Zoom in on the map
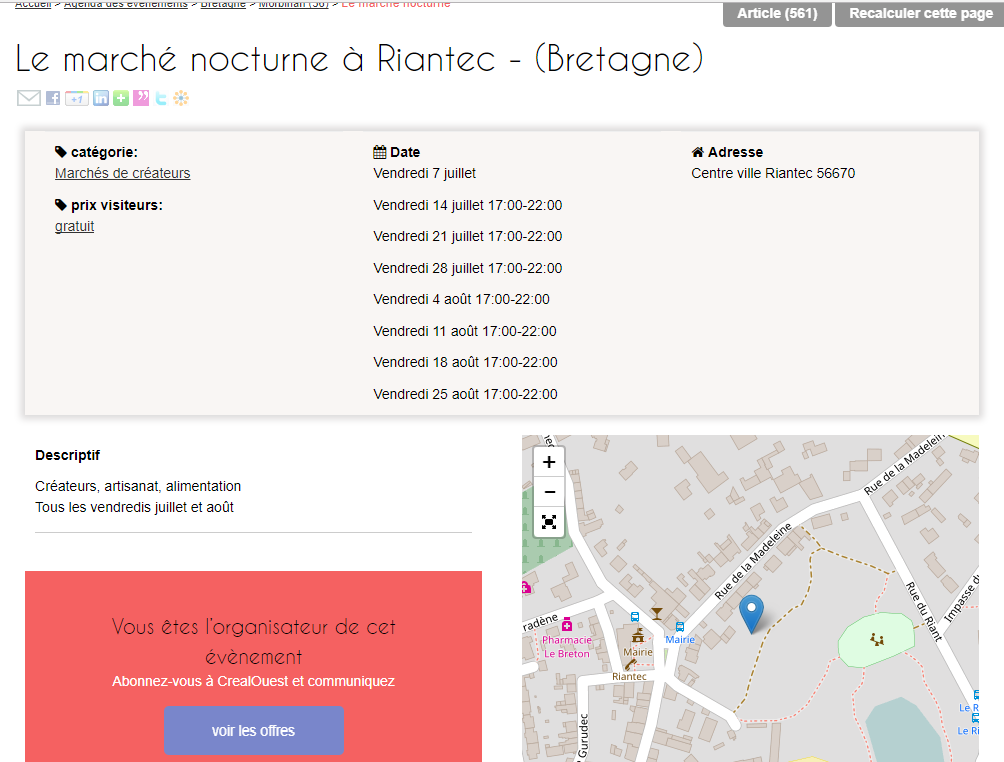 549,463
